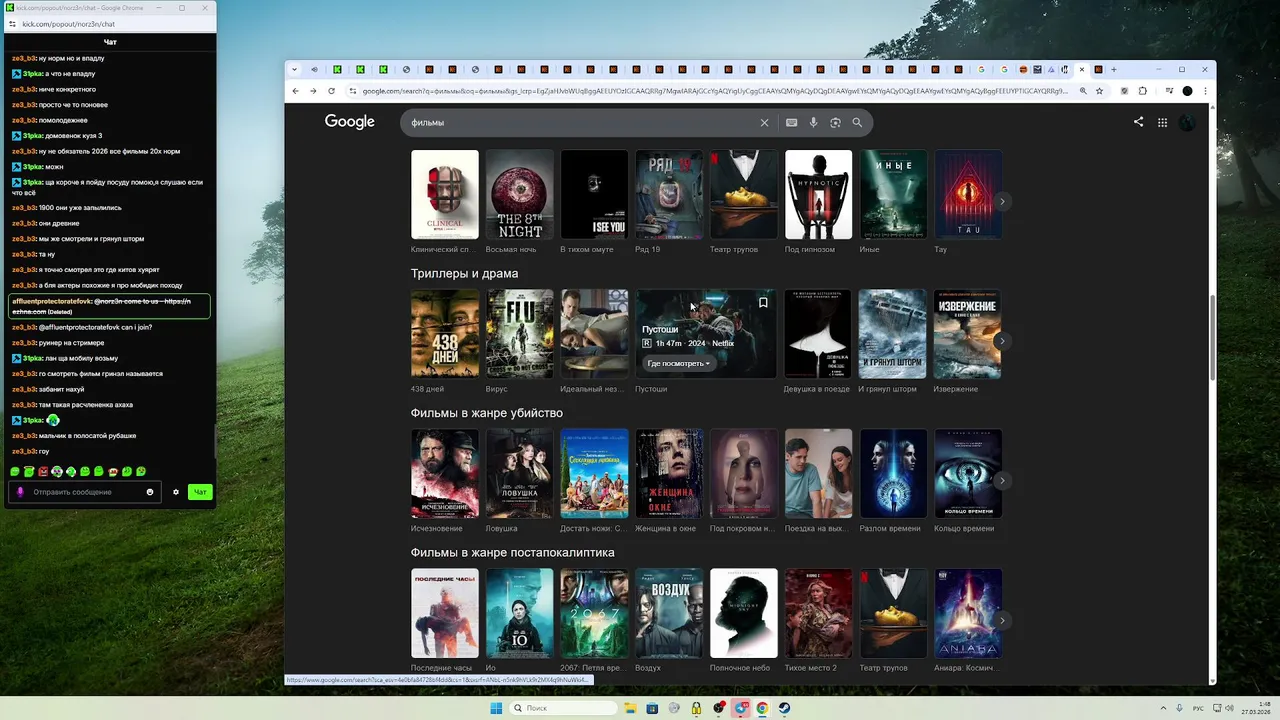Open the И грянул шторм movie poster
The width and height of the screenshot is (1280, 720).
point(892,334)
